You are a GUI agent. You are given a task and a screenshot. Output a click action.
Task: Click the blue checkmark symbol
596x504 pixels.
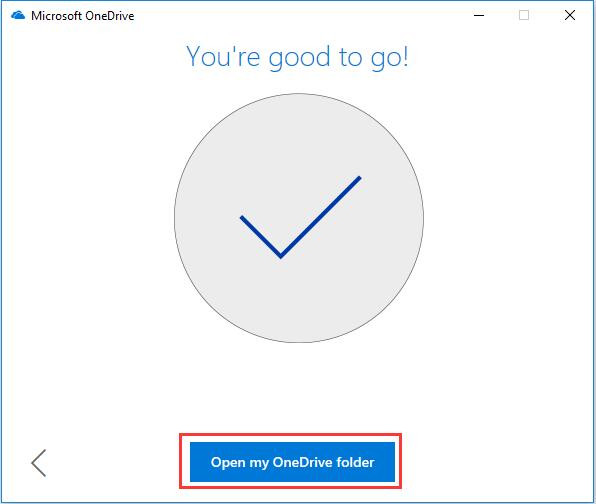[x=300, y=217]
